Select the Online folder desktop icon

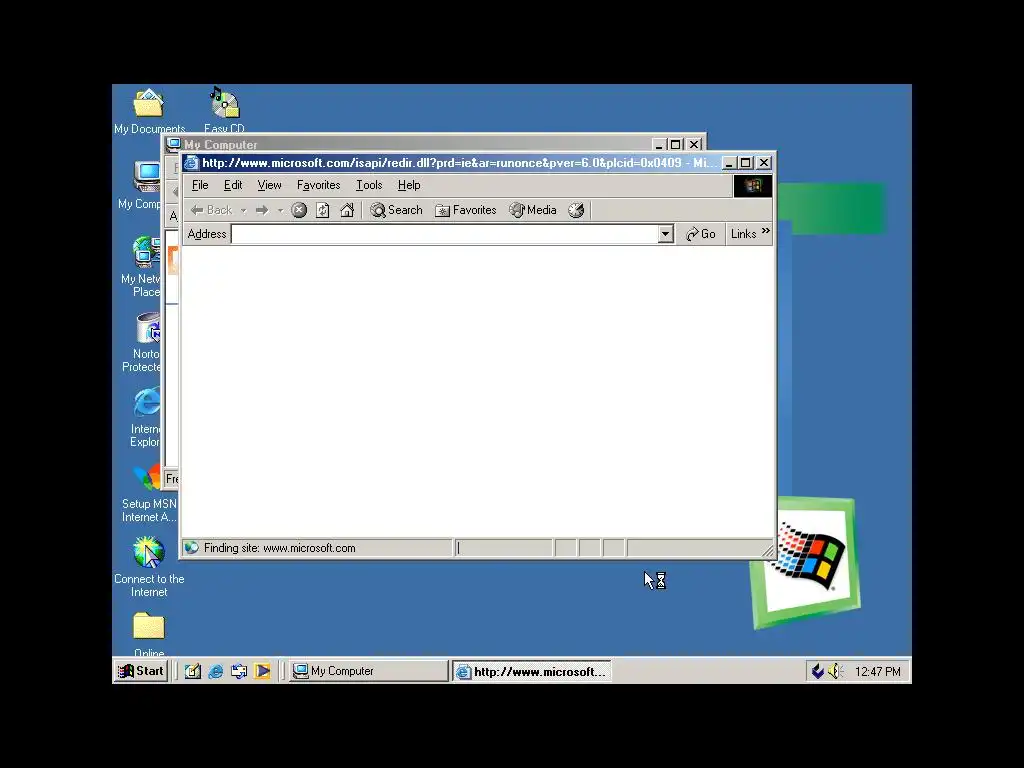[149, 633]
